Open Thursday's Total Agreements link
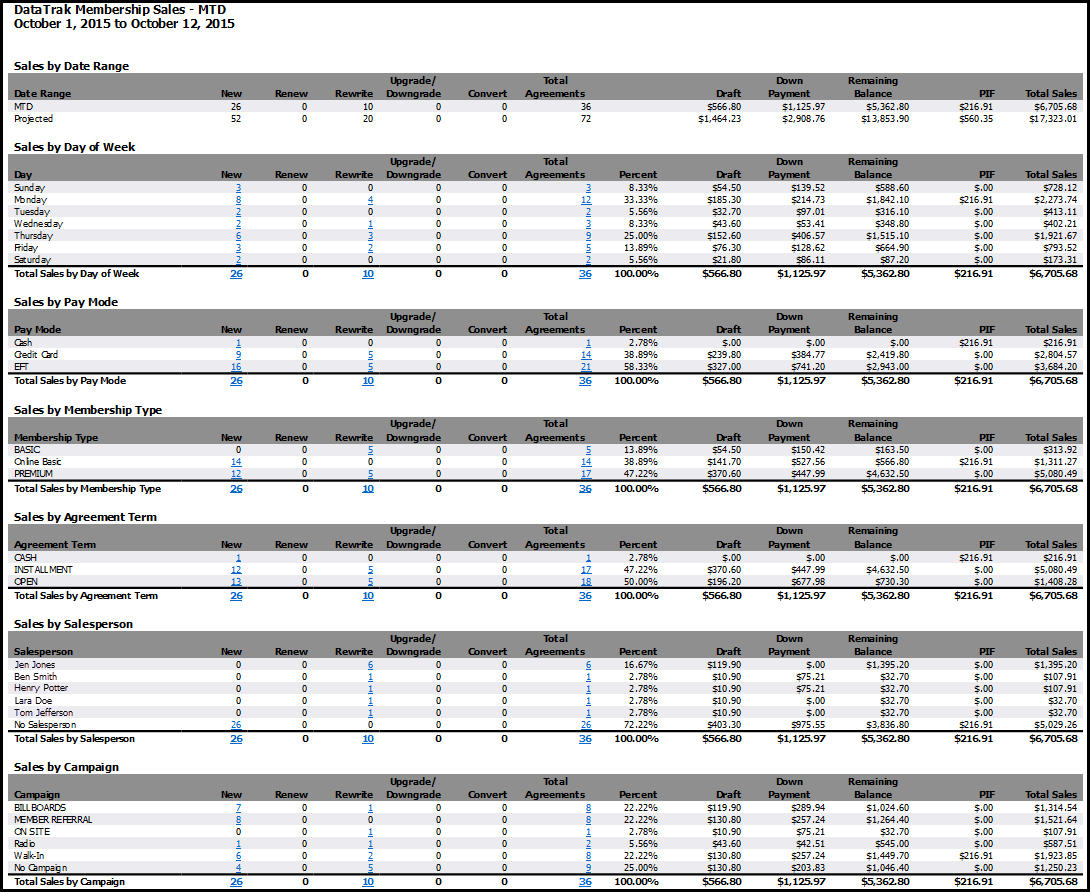Screen dimensions: 1090x892 coord(588,236)
